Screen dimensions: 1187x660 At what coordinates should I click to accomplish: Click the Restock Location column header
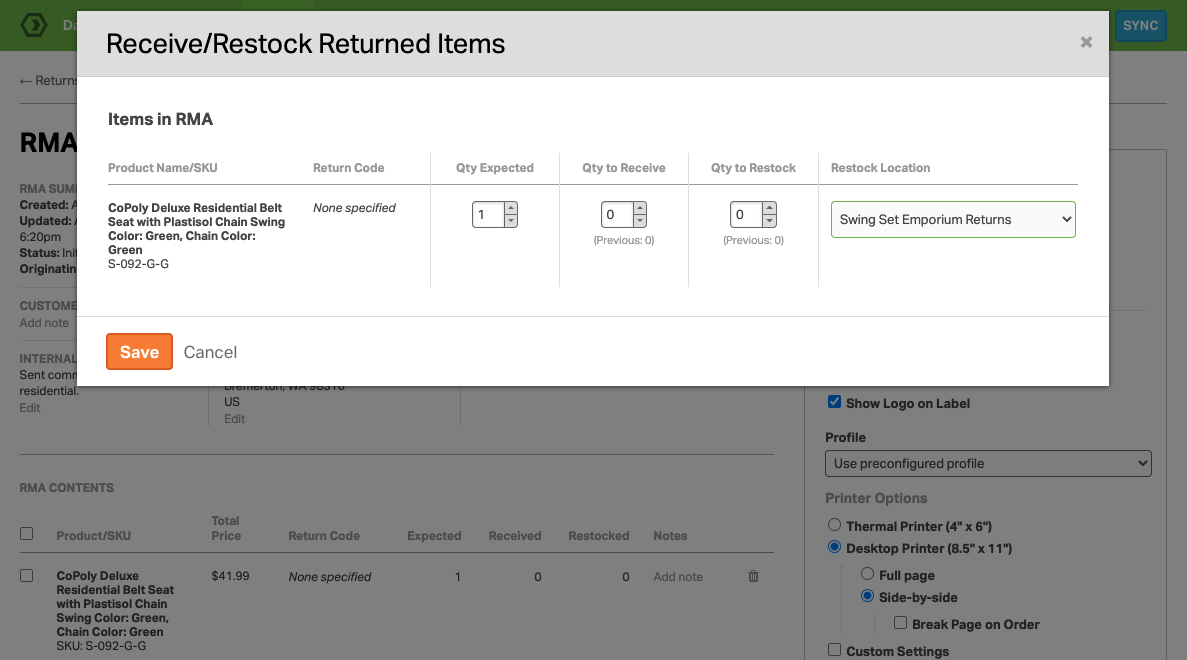click(x=880, y=168)
